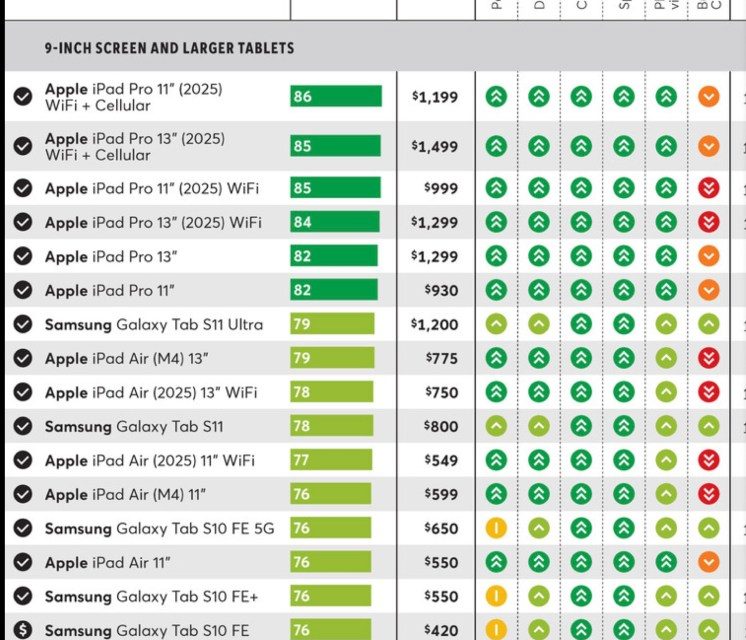746x640 pixels.
Task: Click the red rating icon in iPad Pro 13" (2025) WiFi row
Action: [708, 222]
